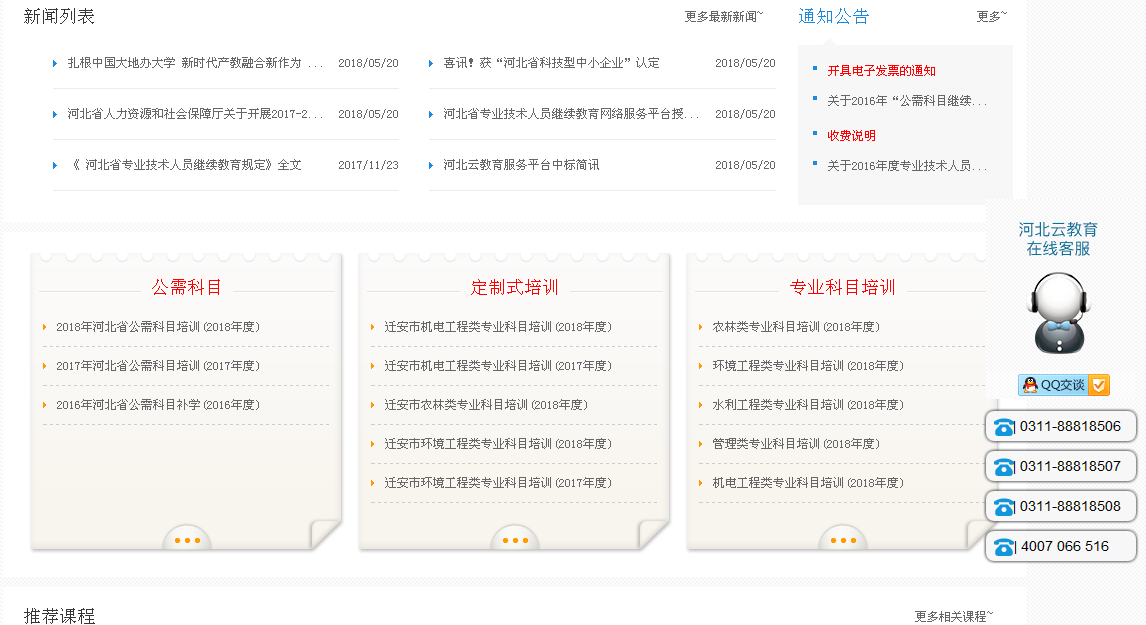
Task: Click three-dot more icon under 专业科目培训 card
Action: (x=843, y=541)
